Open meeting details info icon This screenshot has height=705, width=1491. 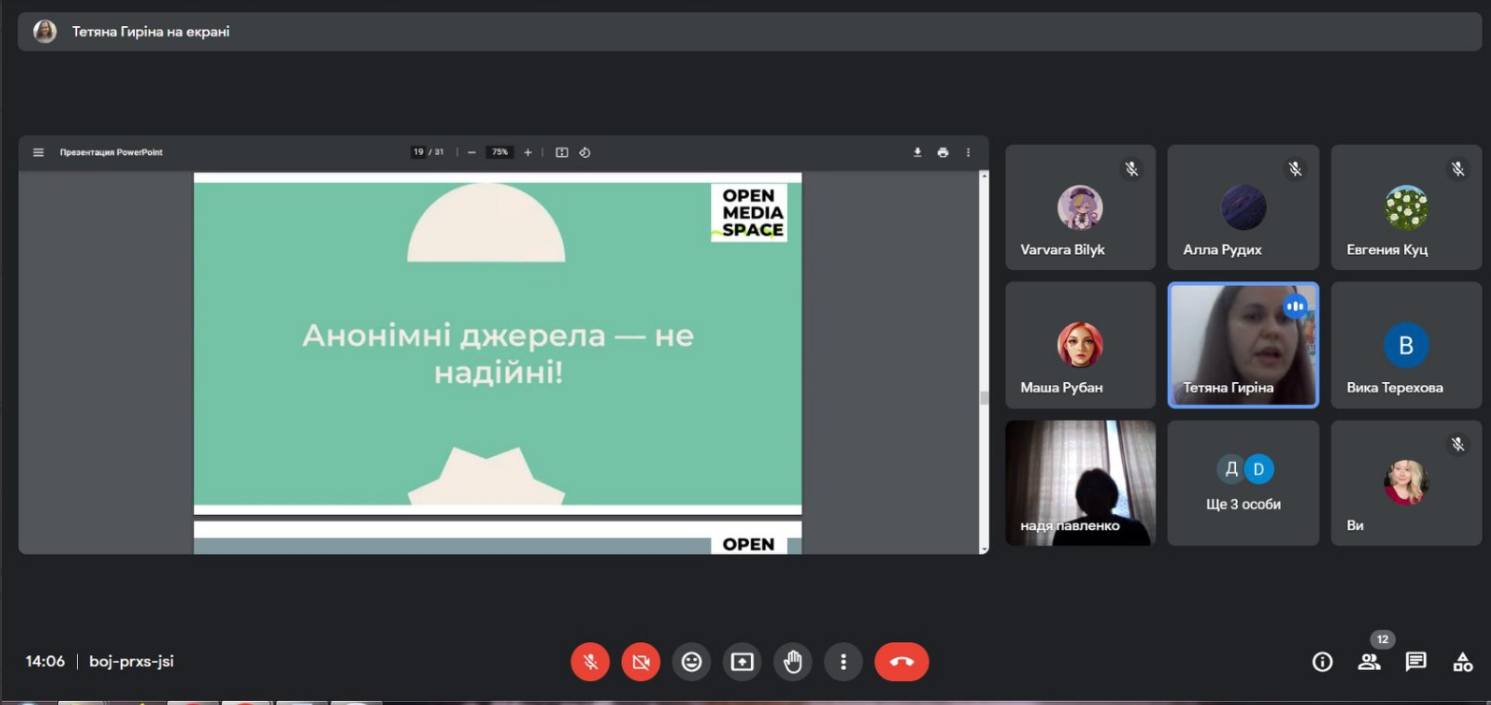click(x=1323, y=662)
